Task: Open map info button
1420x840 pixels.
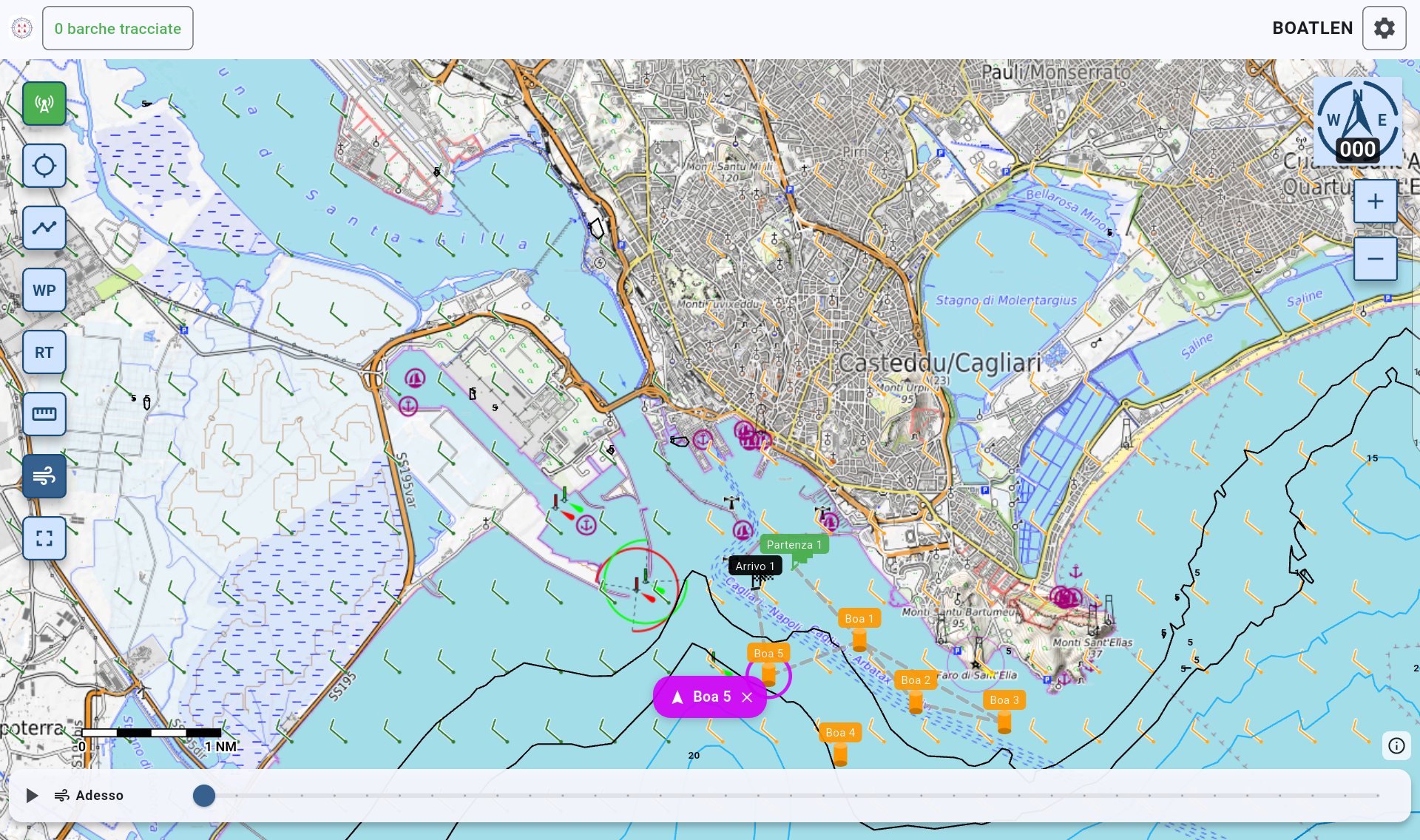Action: point(1396,745)
